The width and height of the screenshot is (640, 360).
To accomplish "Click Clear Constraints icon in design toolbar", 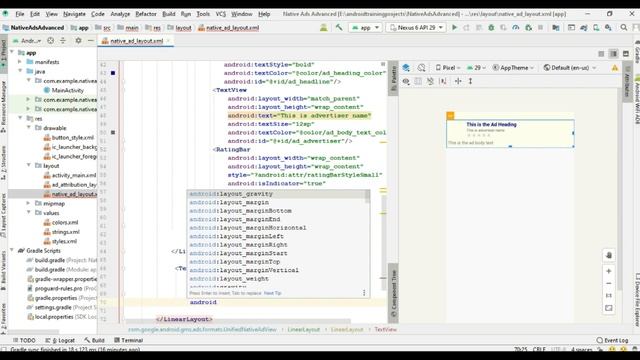I will pos(430,81).
